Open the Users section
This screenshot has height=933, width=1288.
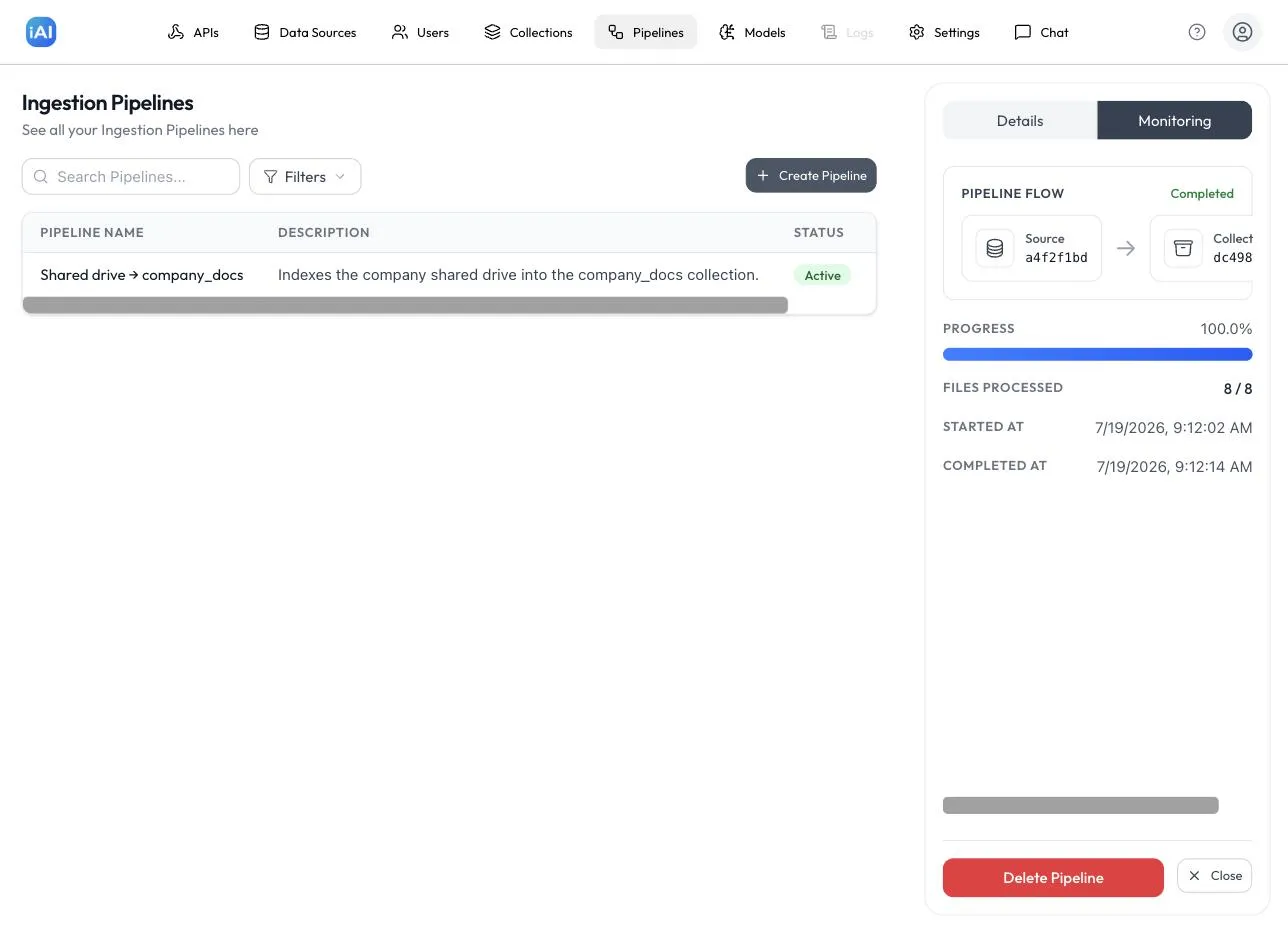click(x=420, y=32)
